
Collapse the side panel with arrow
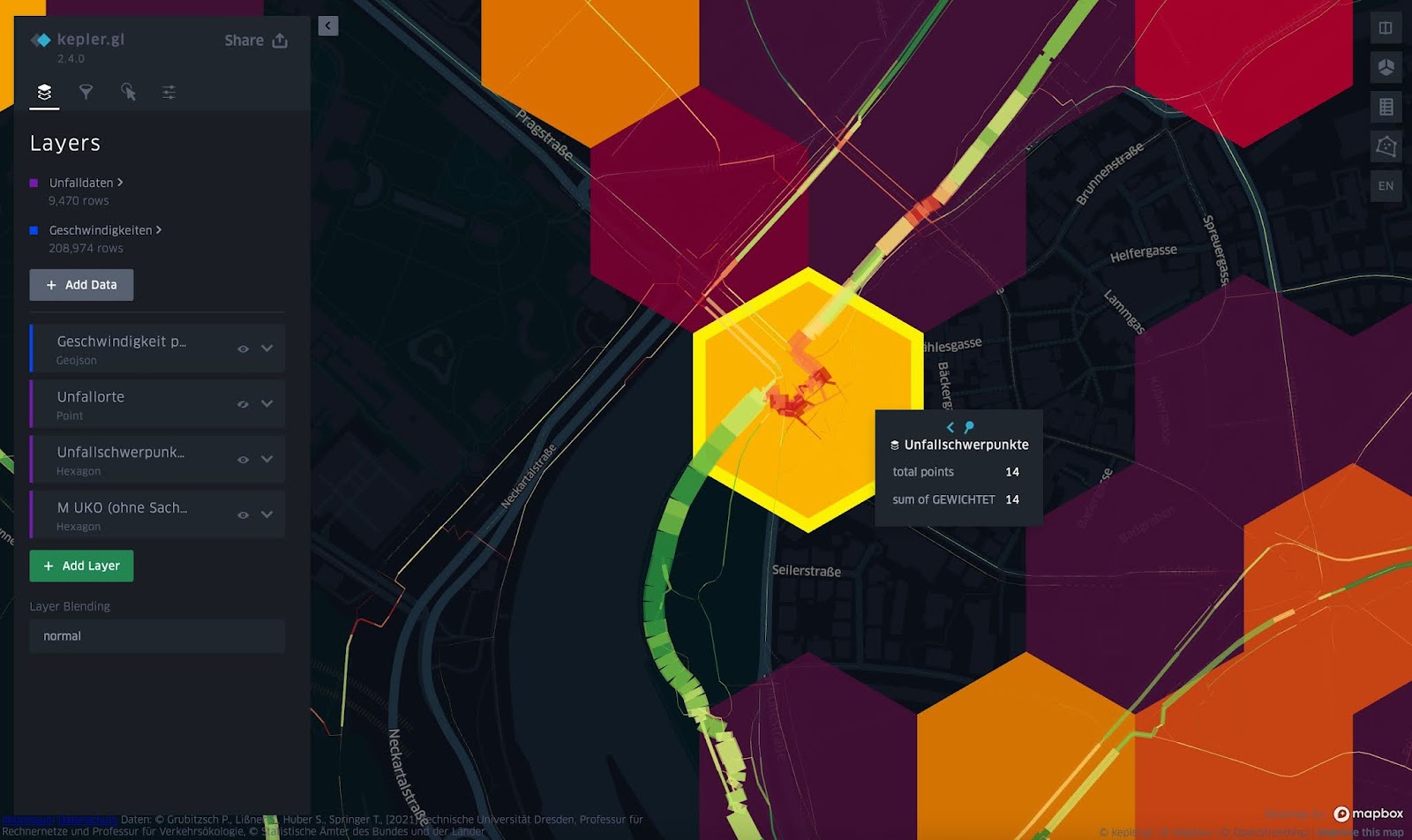[x=328, y=26]
